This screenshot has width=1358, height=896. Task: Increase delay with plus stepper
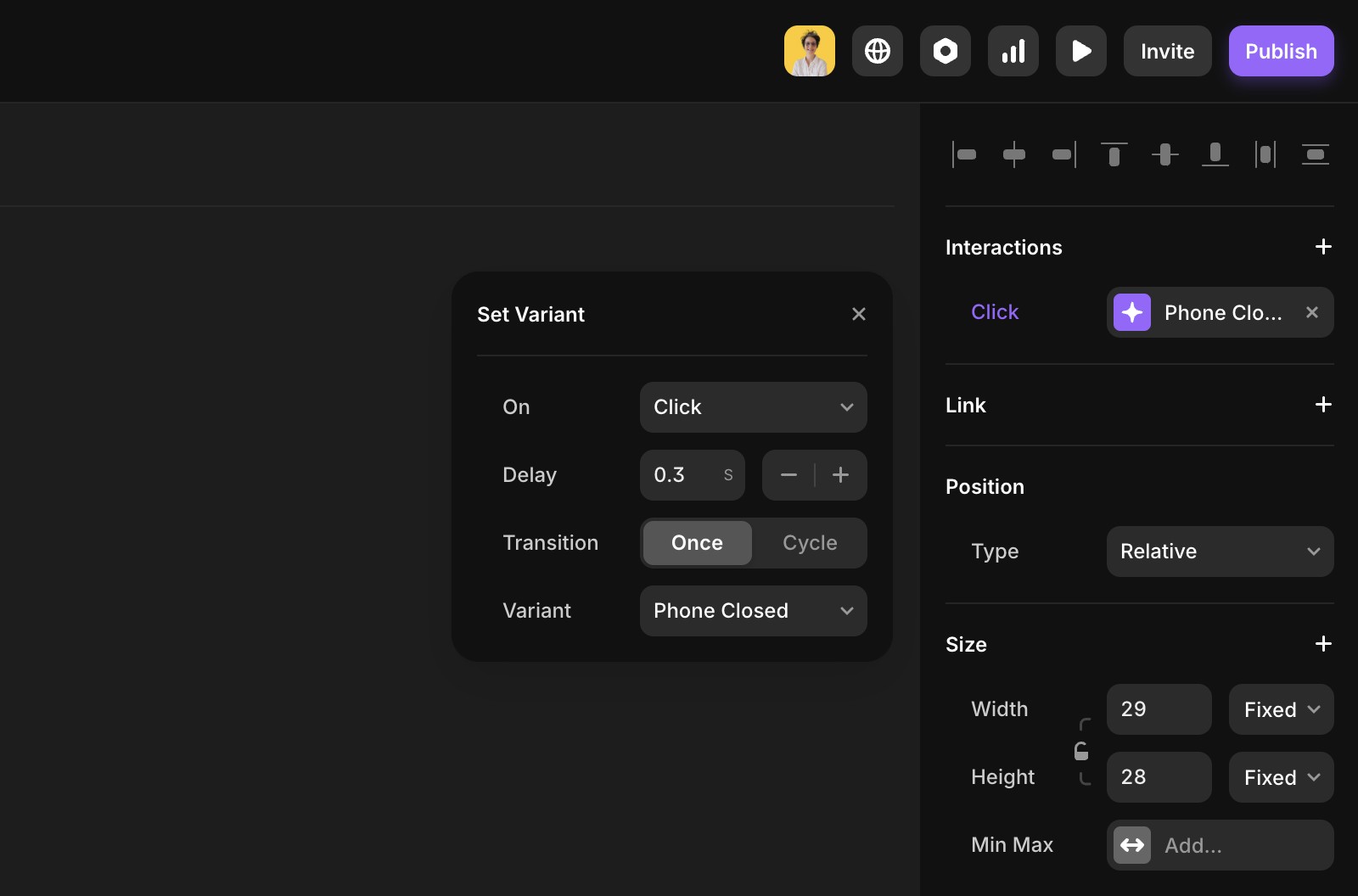tap(841, 475)
